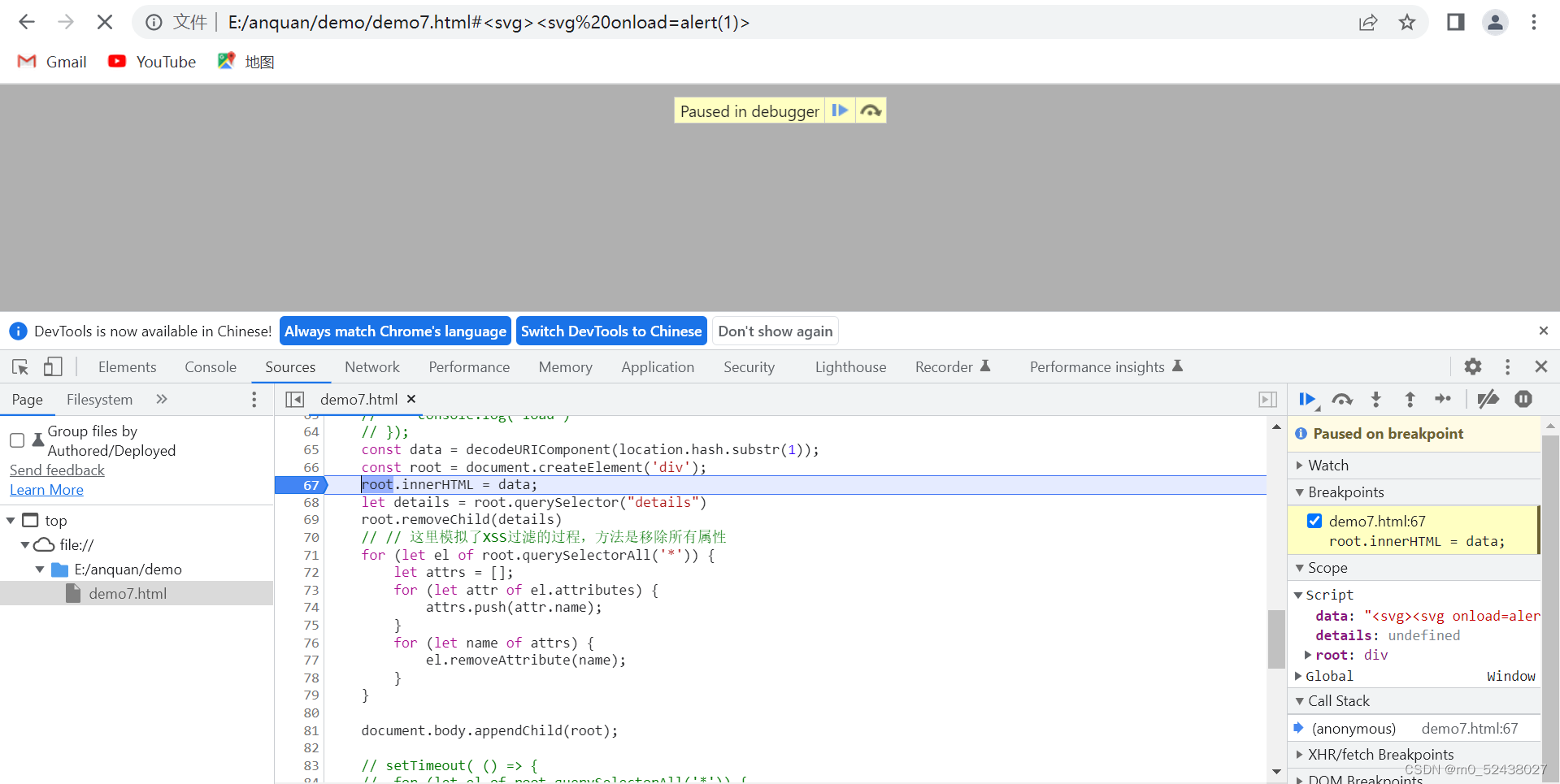The image size is (1560, 784).
Task: Click Don't show again
Action: (776, 331)
